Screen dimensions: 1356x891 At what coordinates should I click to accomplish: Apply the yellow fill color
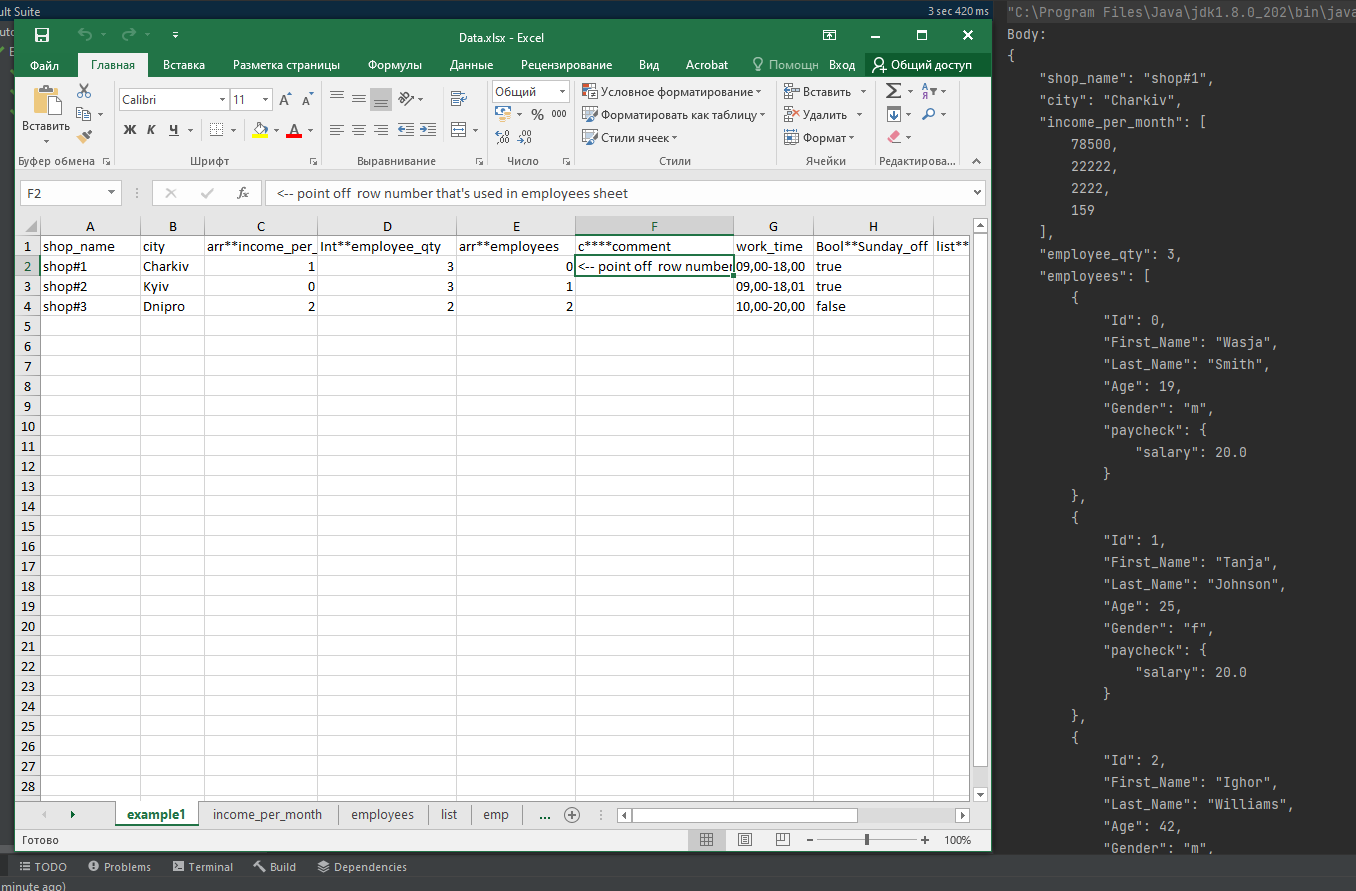tap(260, 130)
